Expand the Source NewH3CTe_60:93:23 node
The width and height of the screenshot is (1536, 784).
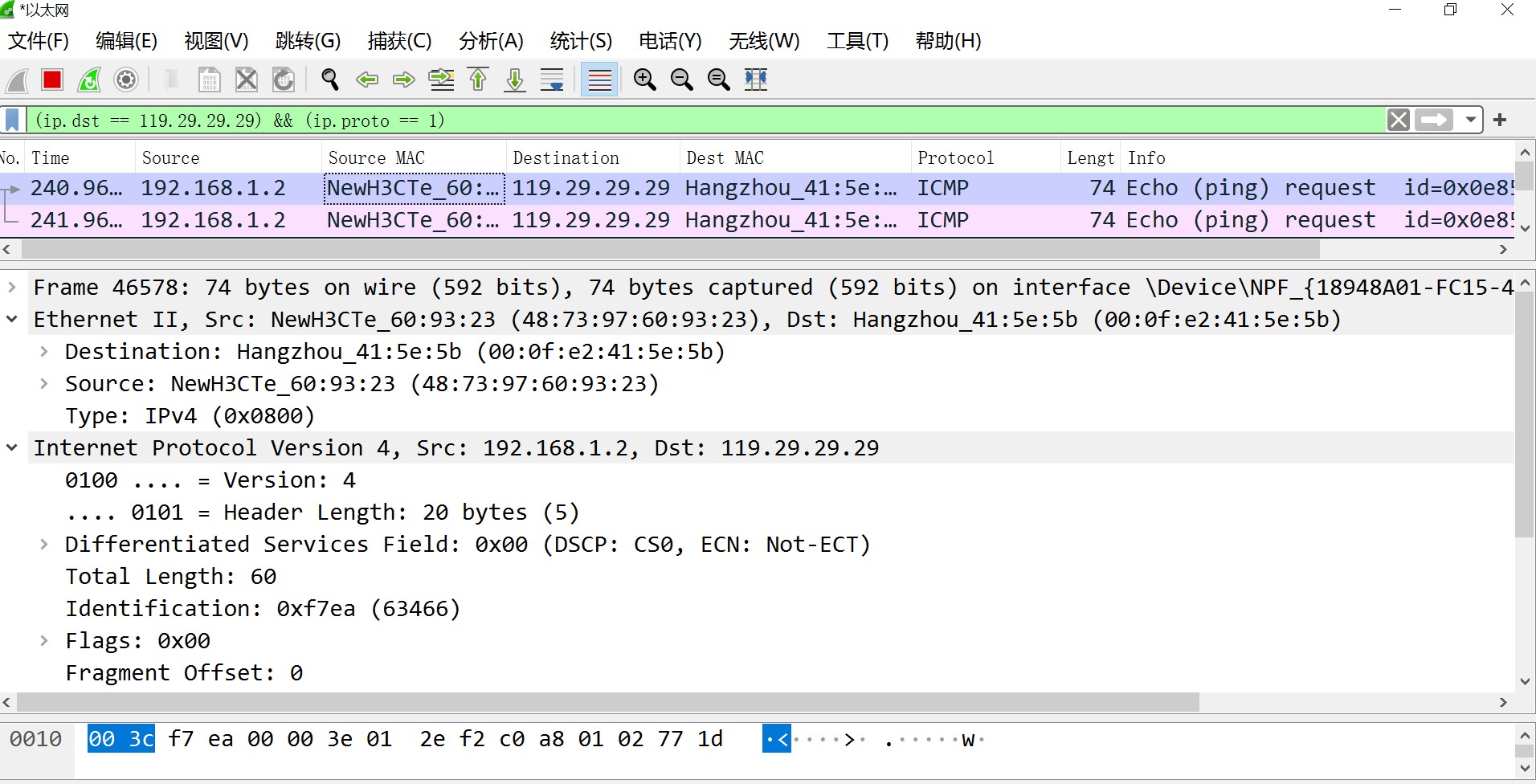(44, 383)
